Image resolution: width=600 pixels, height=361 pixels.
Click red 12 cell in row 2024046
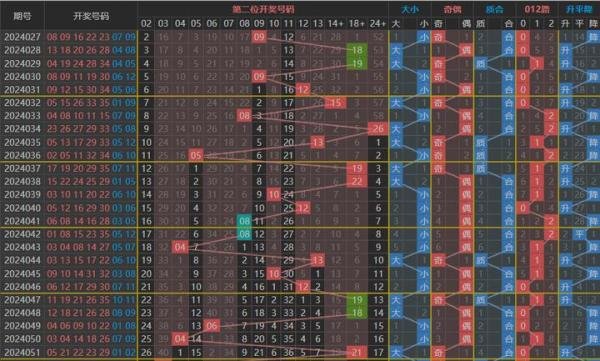tap(303, 287)
